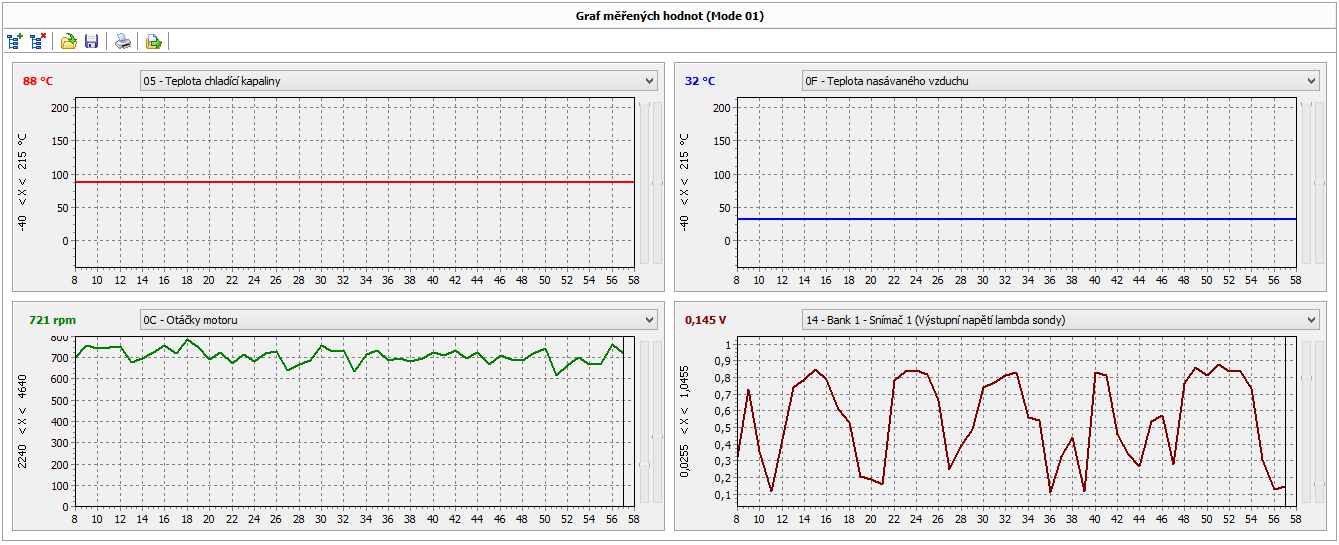The width and height of the screenshot is (1339, 545).
Task: Expand the '0C - Otáčky motoru' parameter dropdown
Action: tap(398, 320)
